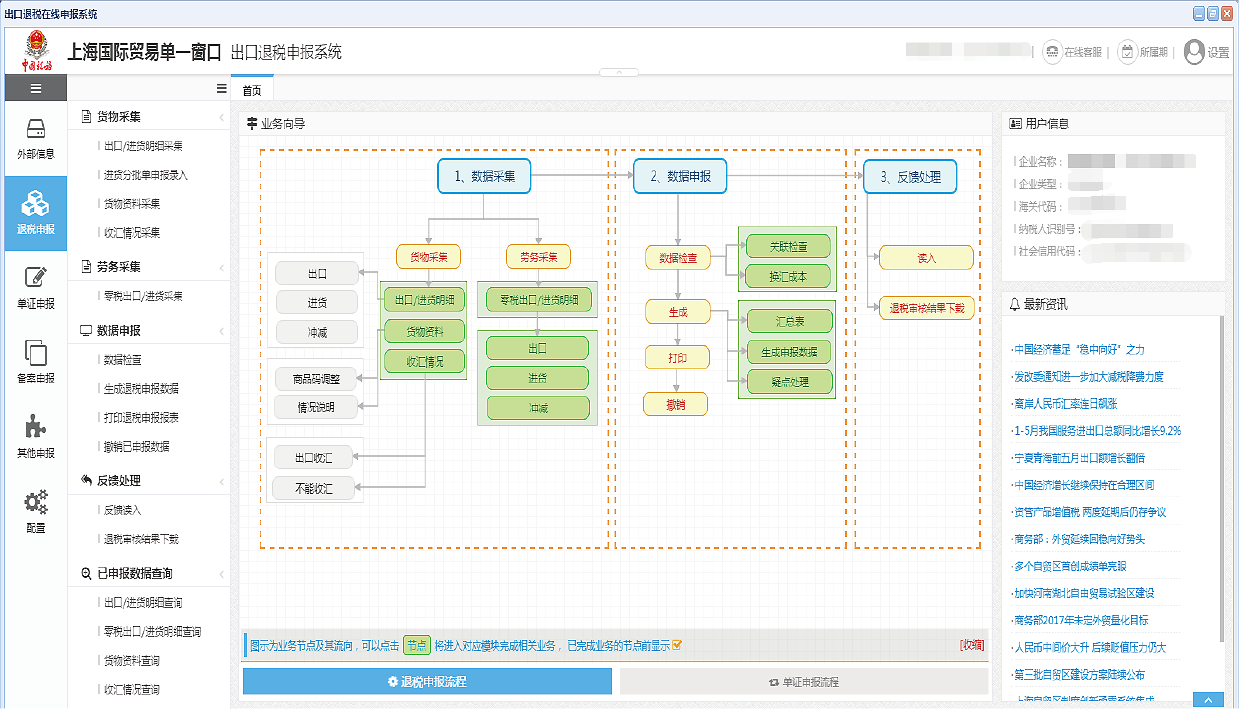This screenshot has height=709, width=1242.
Task: Collapse the 货物采集 section
Action: click(221, 118)
